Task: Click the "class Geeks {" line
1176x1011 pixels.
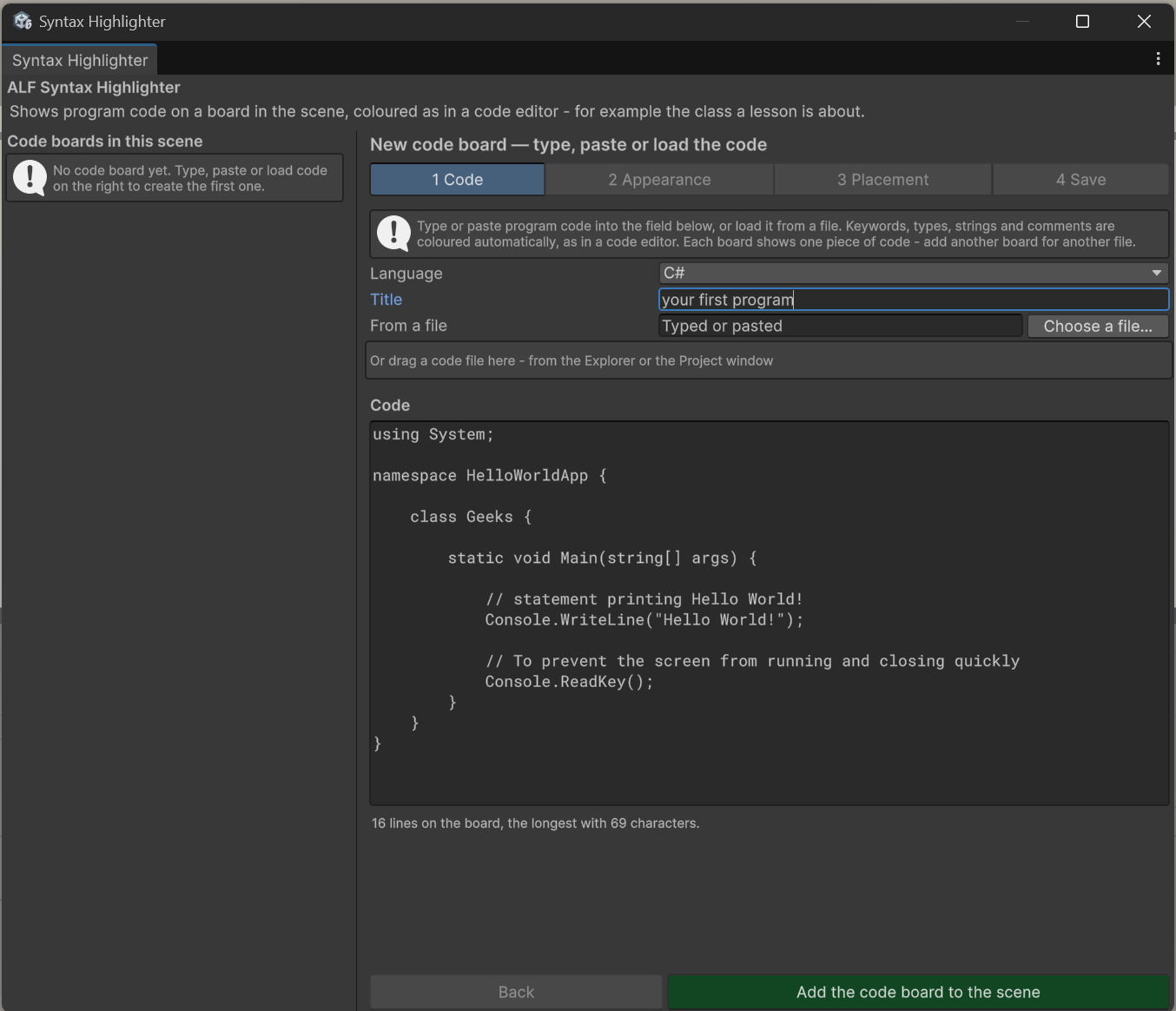Action: click(471, 517)
